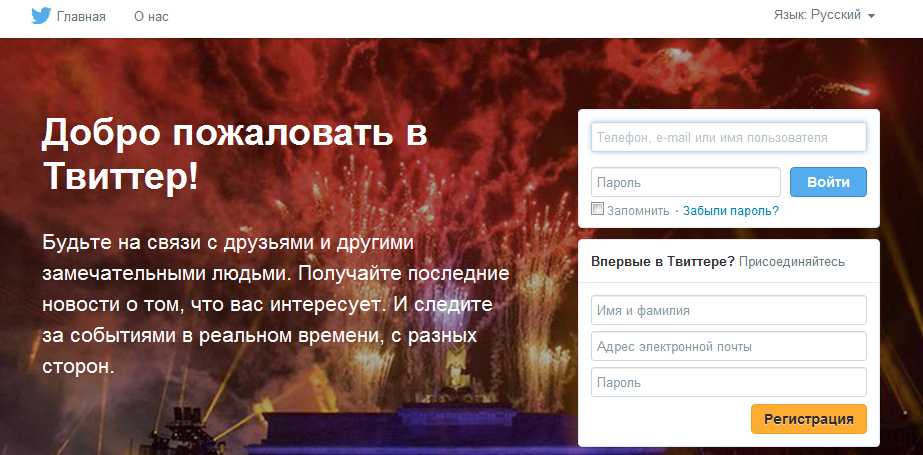Toggle remember-me via the Запомнить label
The image size is (923, 455).
tap(638, 211)
